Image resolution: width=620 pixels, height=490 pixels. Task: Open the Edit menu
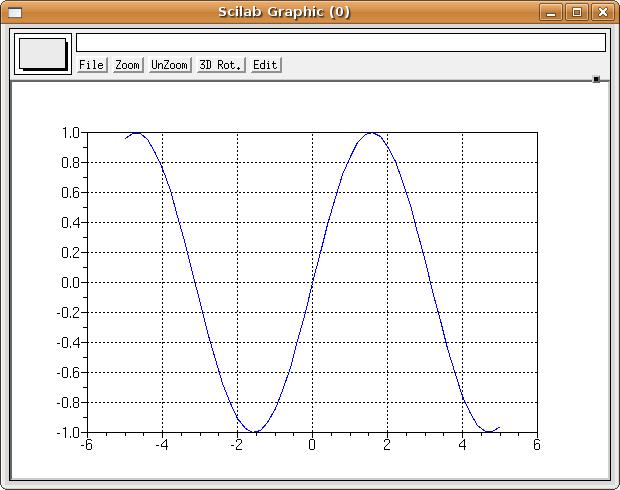(x=266, y=65)
